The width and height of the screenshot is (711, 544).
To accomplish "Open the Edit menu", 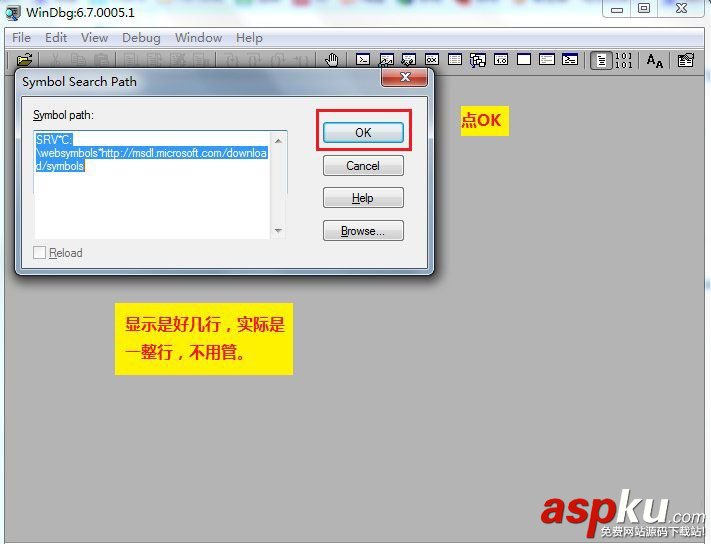I will [56, 38].
